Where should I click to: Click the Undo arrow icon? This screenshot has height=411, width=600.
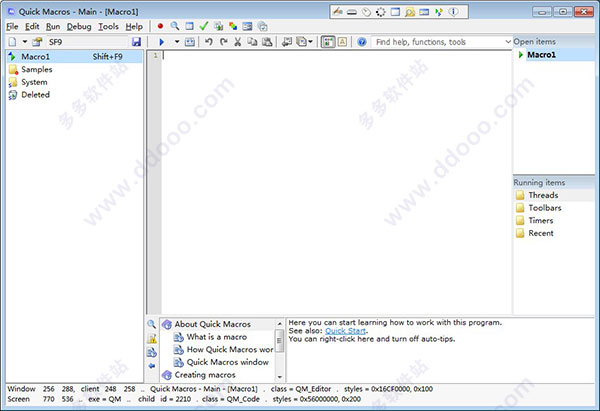pyautogui.click(x=209, y=42)
